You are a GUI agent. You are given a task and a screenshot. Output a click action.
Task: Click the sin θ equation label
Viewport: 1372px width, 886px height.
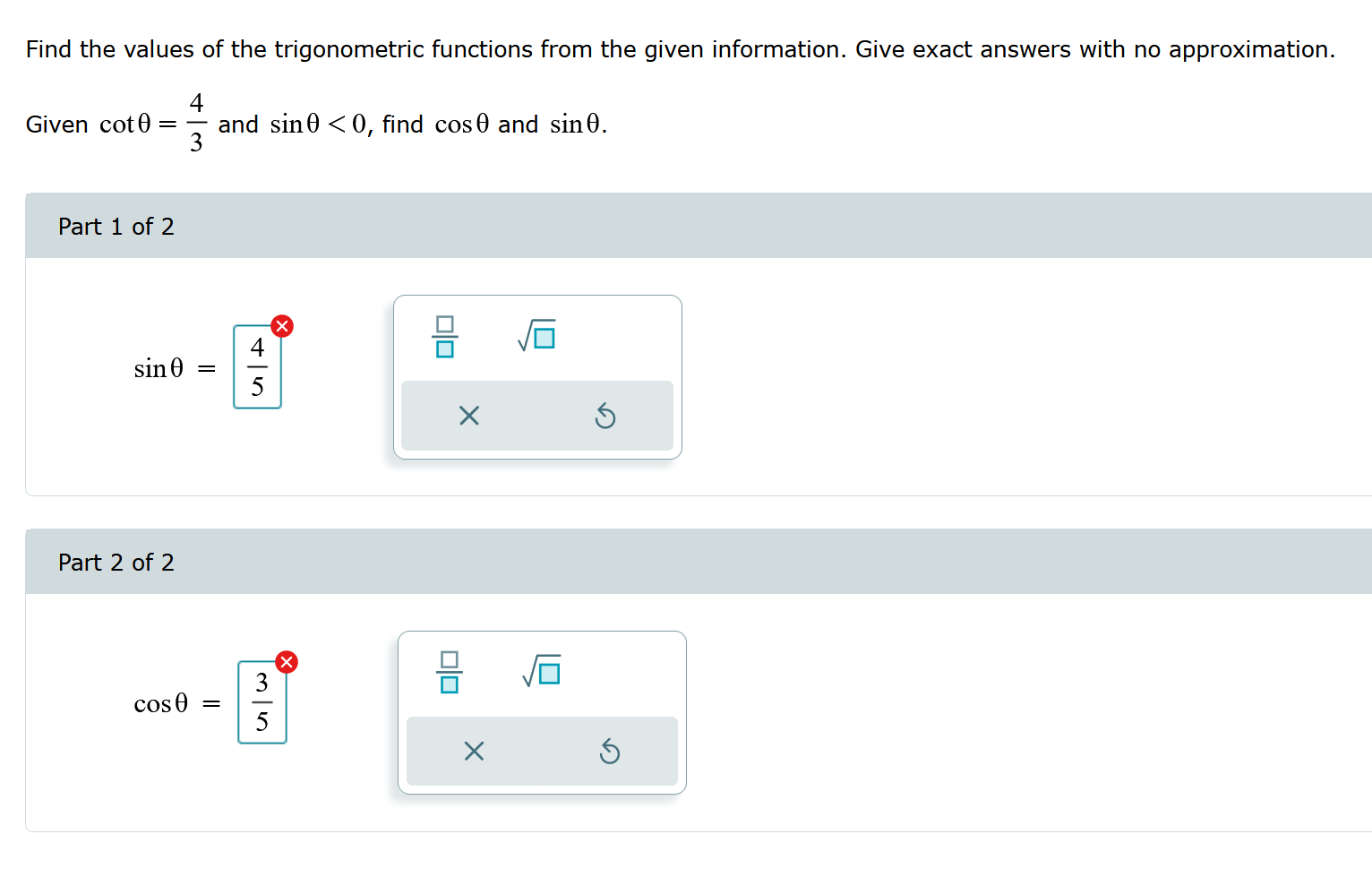point(159,368)
